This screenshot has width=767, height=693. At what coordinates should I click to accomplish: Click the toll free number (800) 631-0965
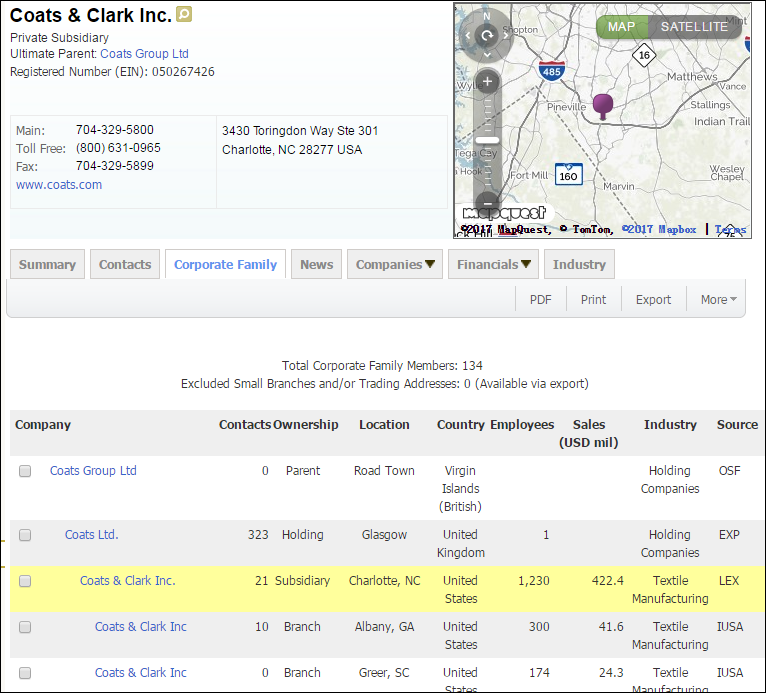click(x=118, y=148)
